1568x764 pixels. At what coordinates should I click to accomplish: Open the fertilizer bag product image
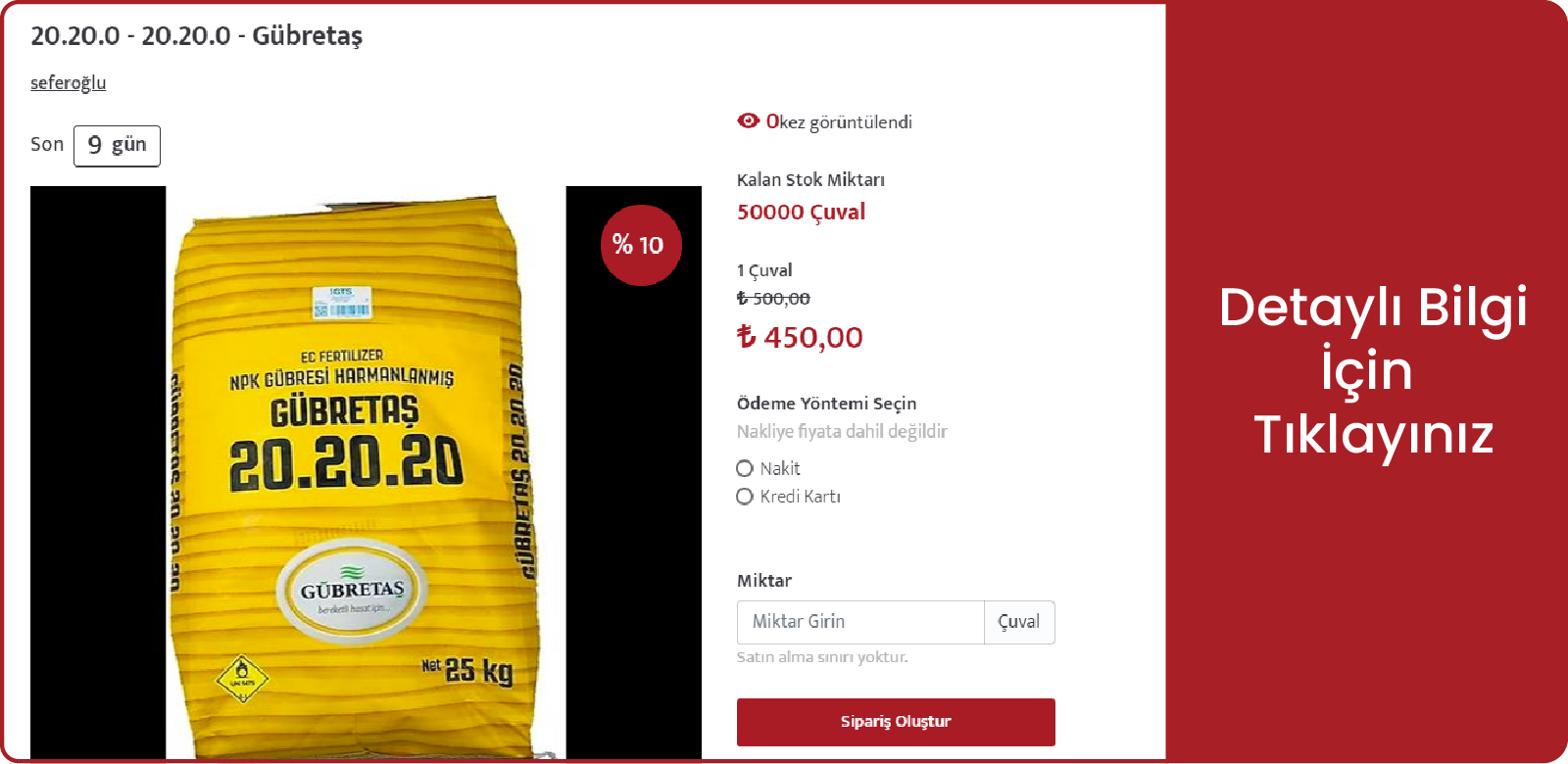[366, 472]
